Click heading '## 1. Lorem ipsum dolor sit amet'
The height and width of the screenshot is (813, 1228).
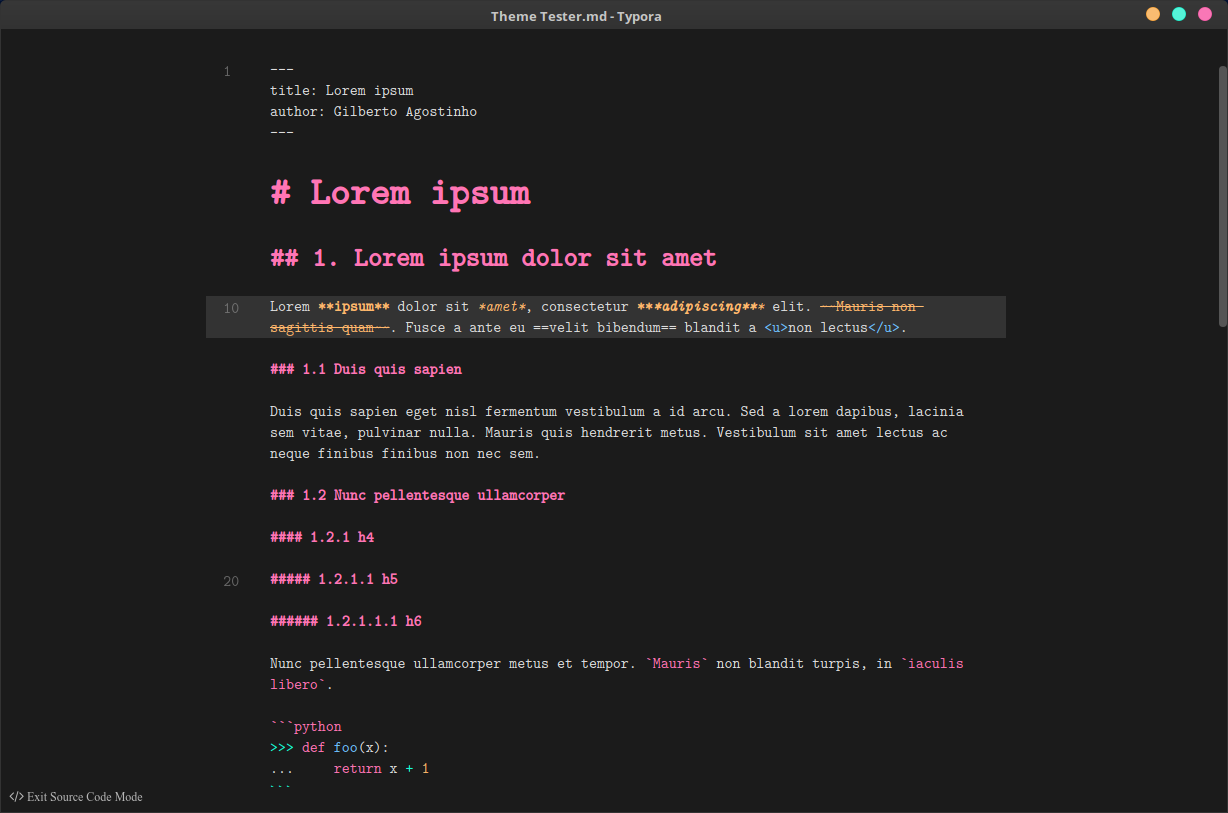(493, 258)
